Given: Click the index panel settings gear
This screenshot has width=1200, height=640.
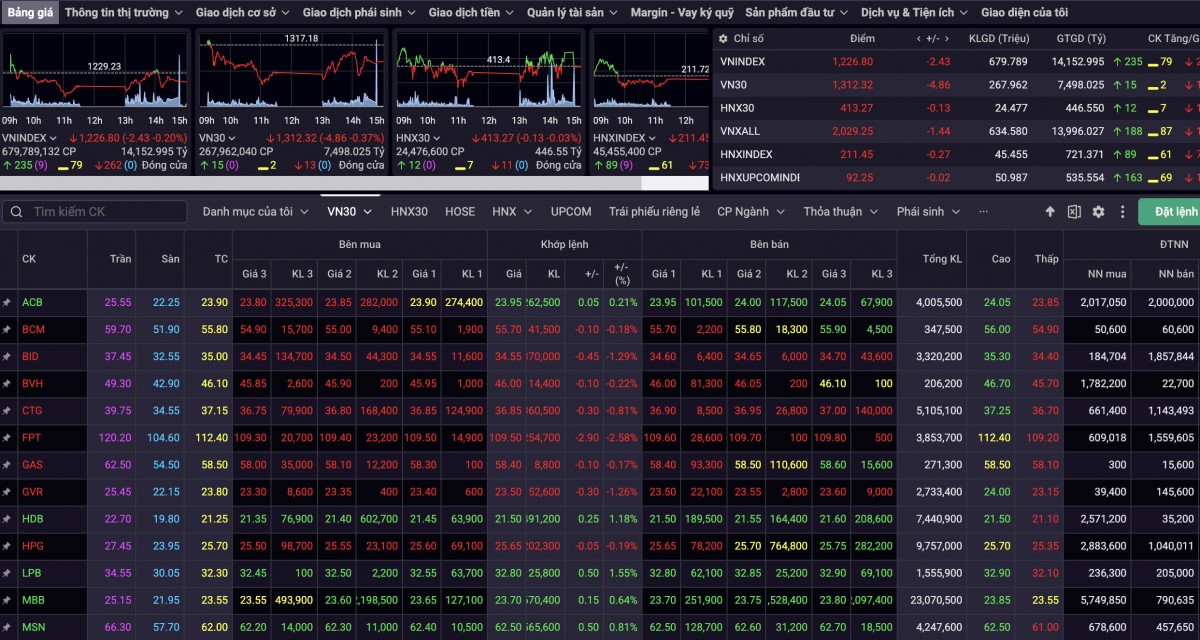Looking at the screenshot, I should 724,38.
